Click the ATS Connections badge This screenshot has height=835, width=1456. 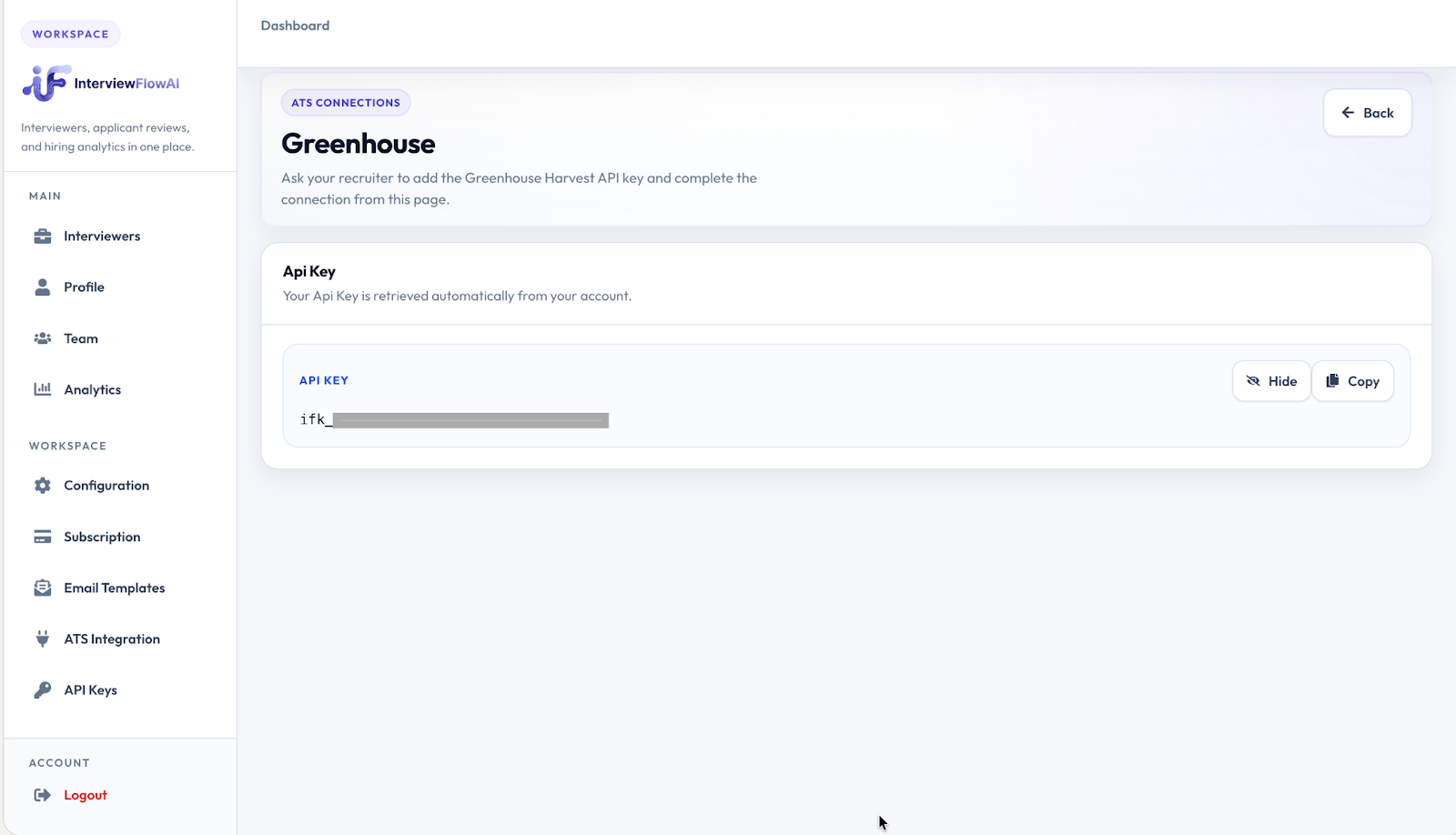(x=346, y=103)
